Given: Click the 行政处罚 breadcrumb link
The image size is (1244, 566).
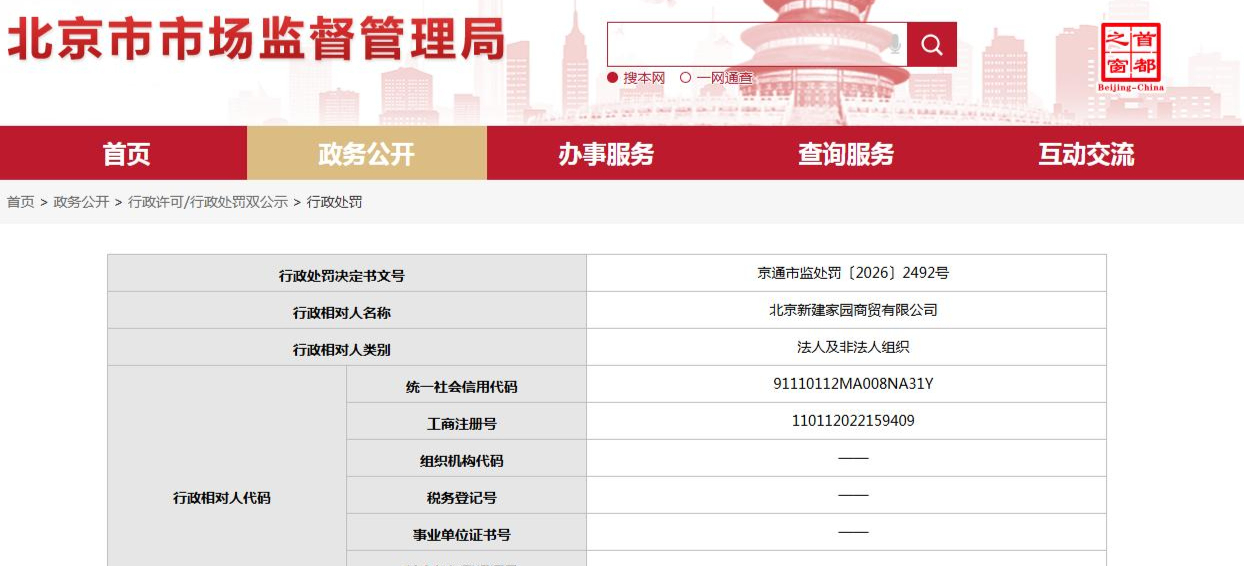Looking at the screenshot, I should coord(334,202).
